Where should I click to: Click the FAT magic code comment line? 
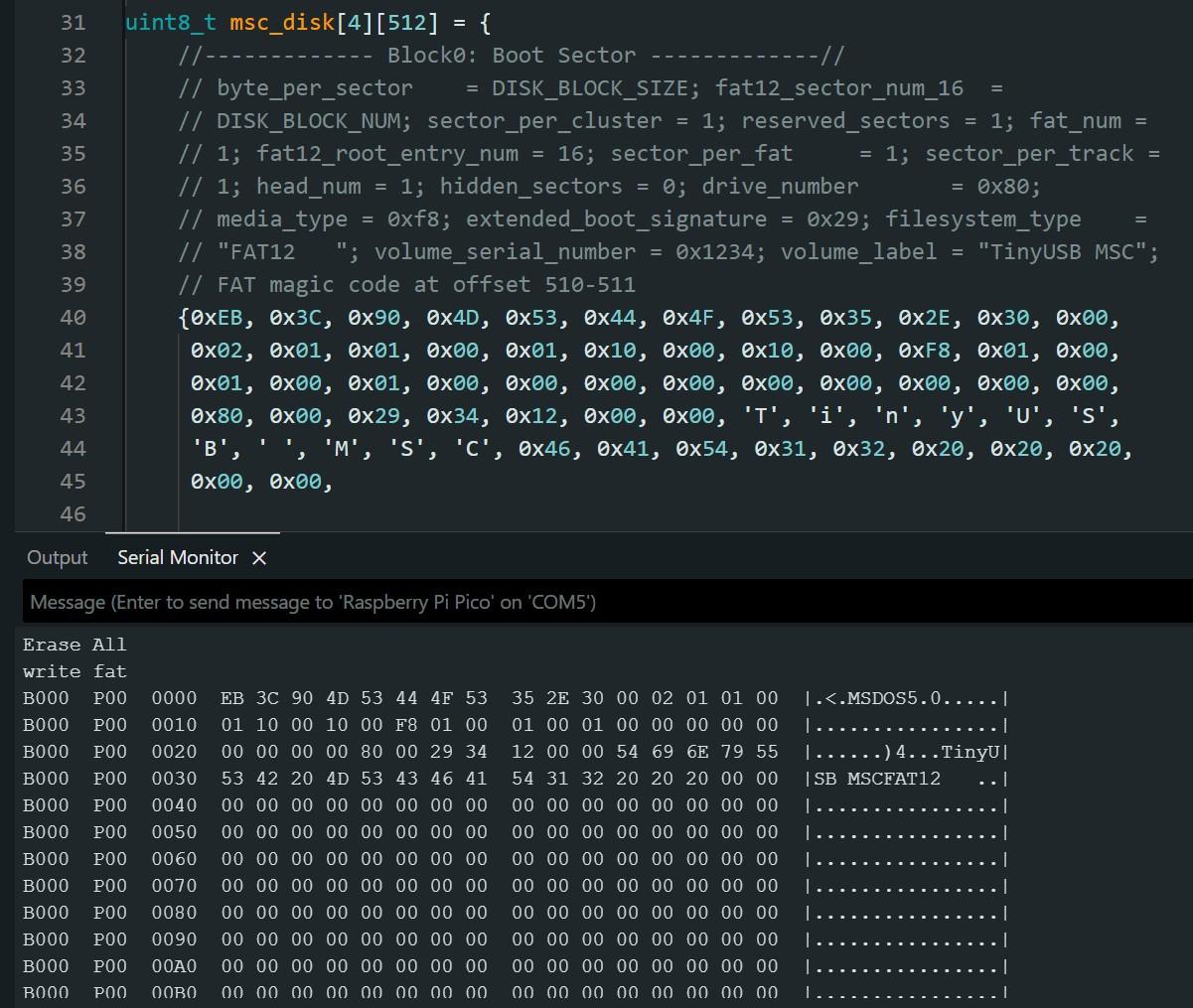coord(407,285)
